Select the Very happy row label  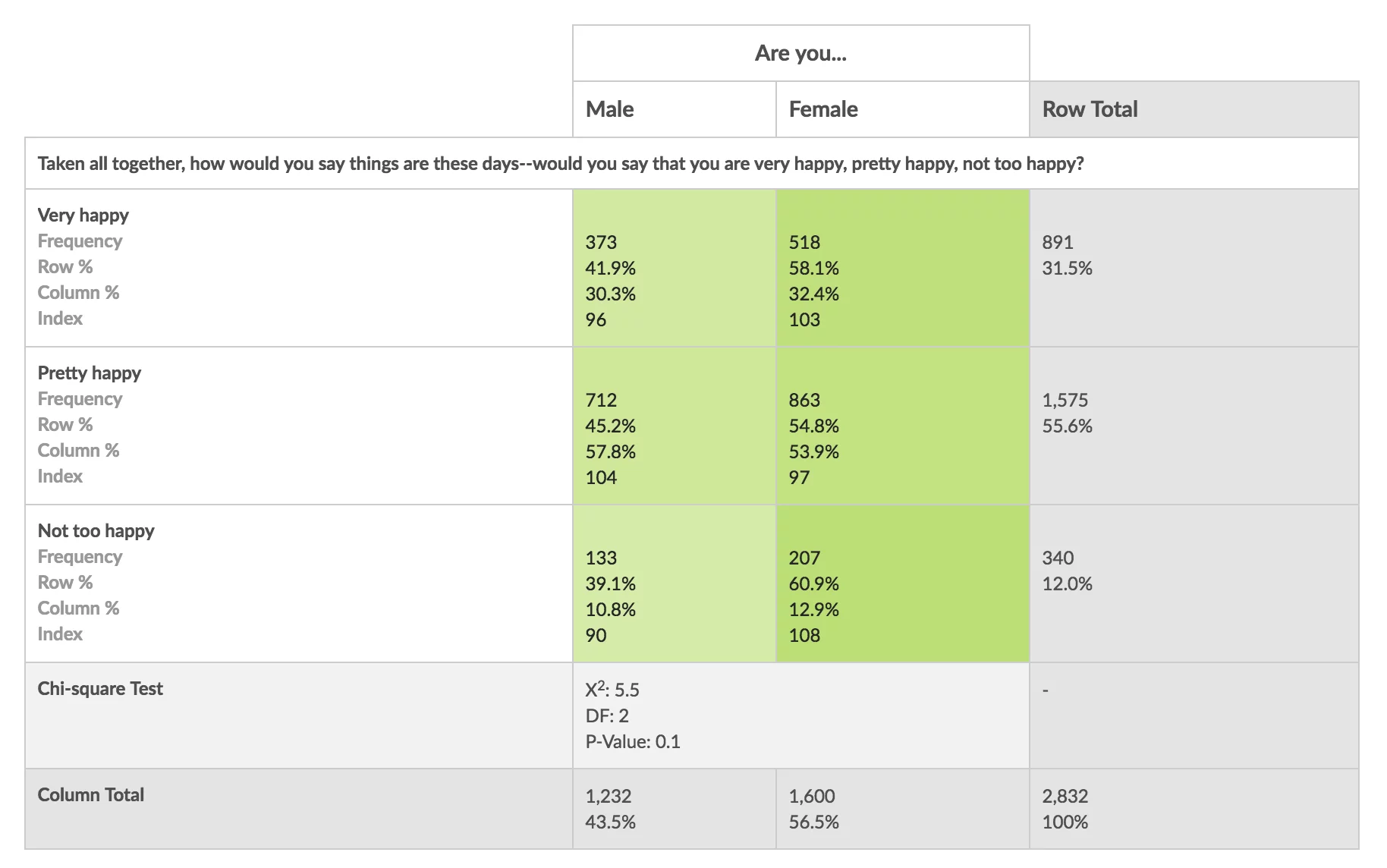coord(83,215)
